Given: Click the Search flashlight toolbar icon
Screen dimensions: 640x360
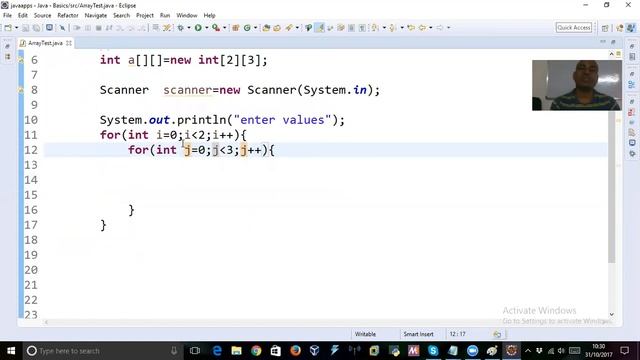Looking at the screenshot, I should (x=289, y=28).
